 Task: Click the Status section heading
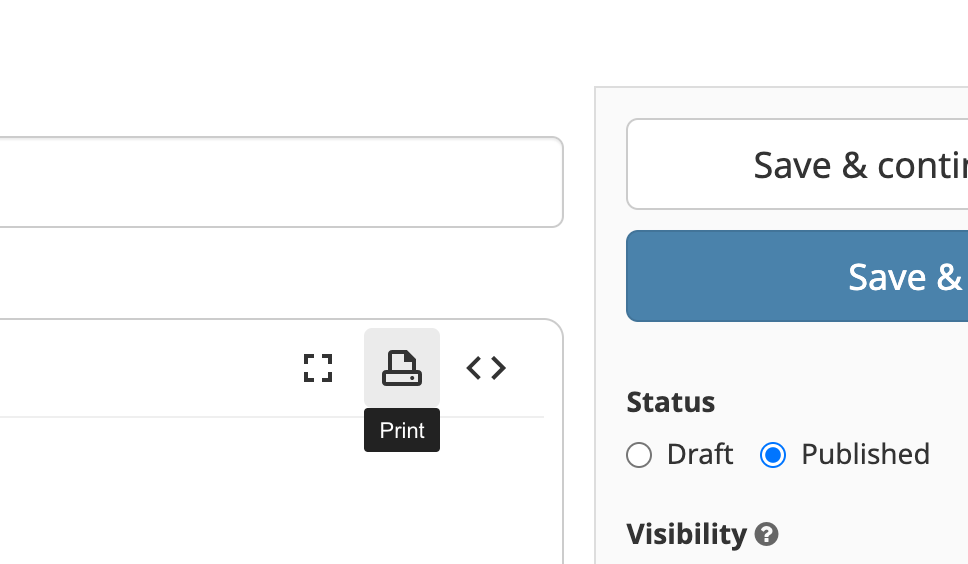(670, 402)
